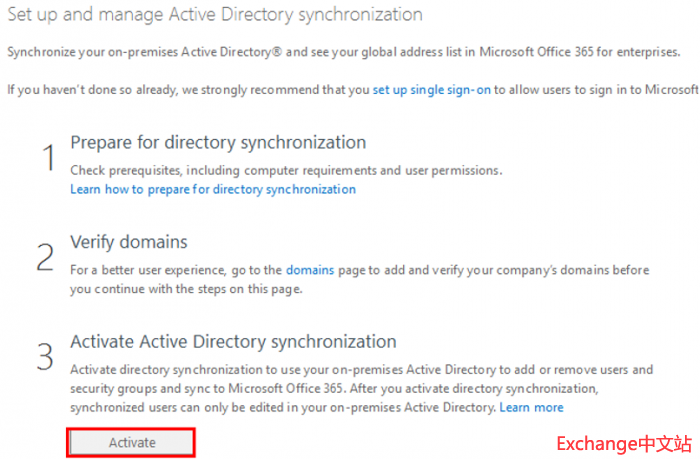Select the 'Prepare for directory synchronization' heading
Screen dimensions: 700x459
(x=218, y=142)
